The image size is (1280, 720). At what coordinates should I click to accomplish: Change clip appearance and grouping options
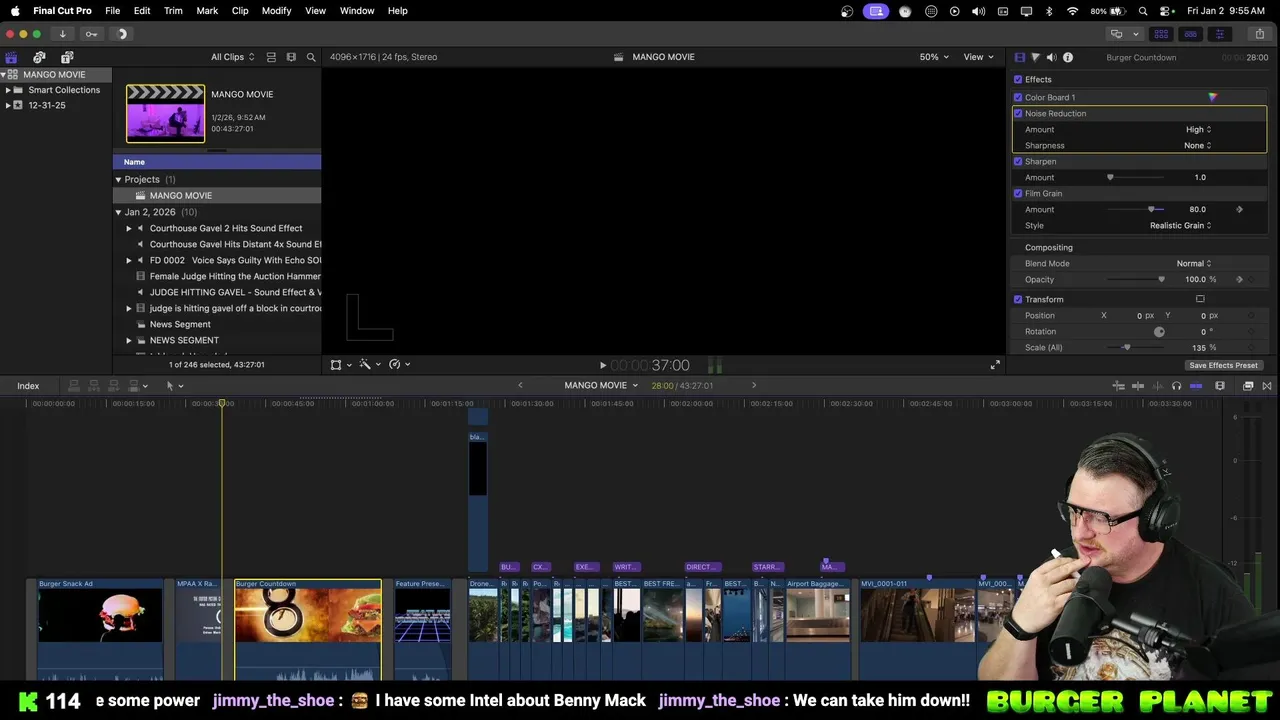[271, 57]
